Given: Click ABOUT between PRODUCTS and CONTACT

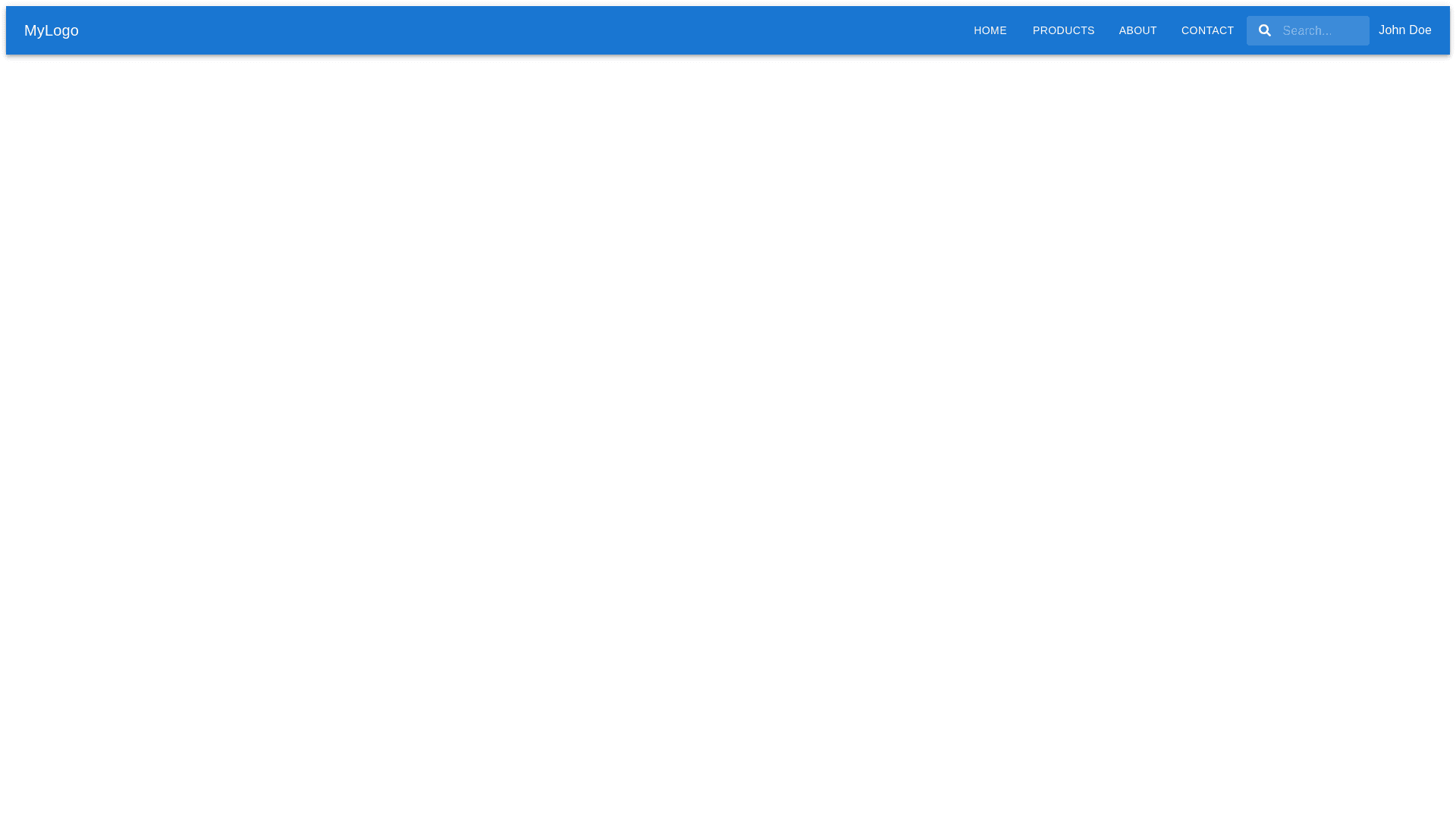Looking at the screenshot, I should [x=1137, y=31].
